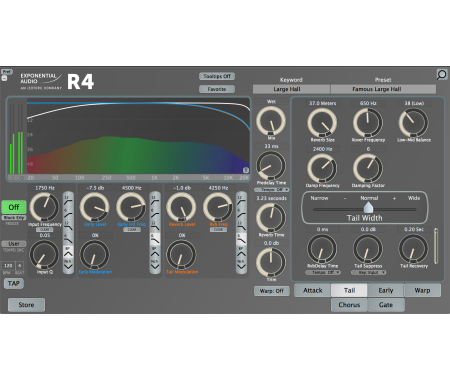Toggle the green Off freeze button
Viewport: 450px width, 380px height.
pyautogui.click(x=14, y=207)
